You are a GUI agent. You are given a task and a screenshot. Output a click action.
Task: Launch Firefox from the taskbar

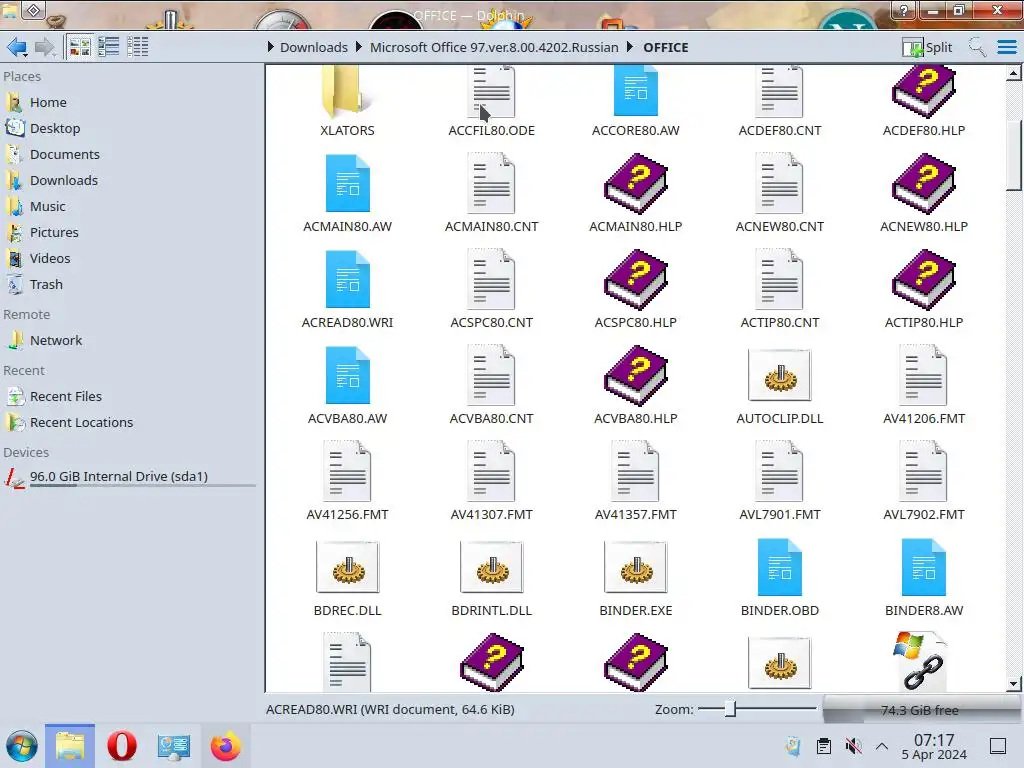[225, 746]
